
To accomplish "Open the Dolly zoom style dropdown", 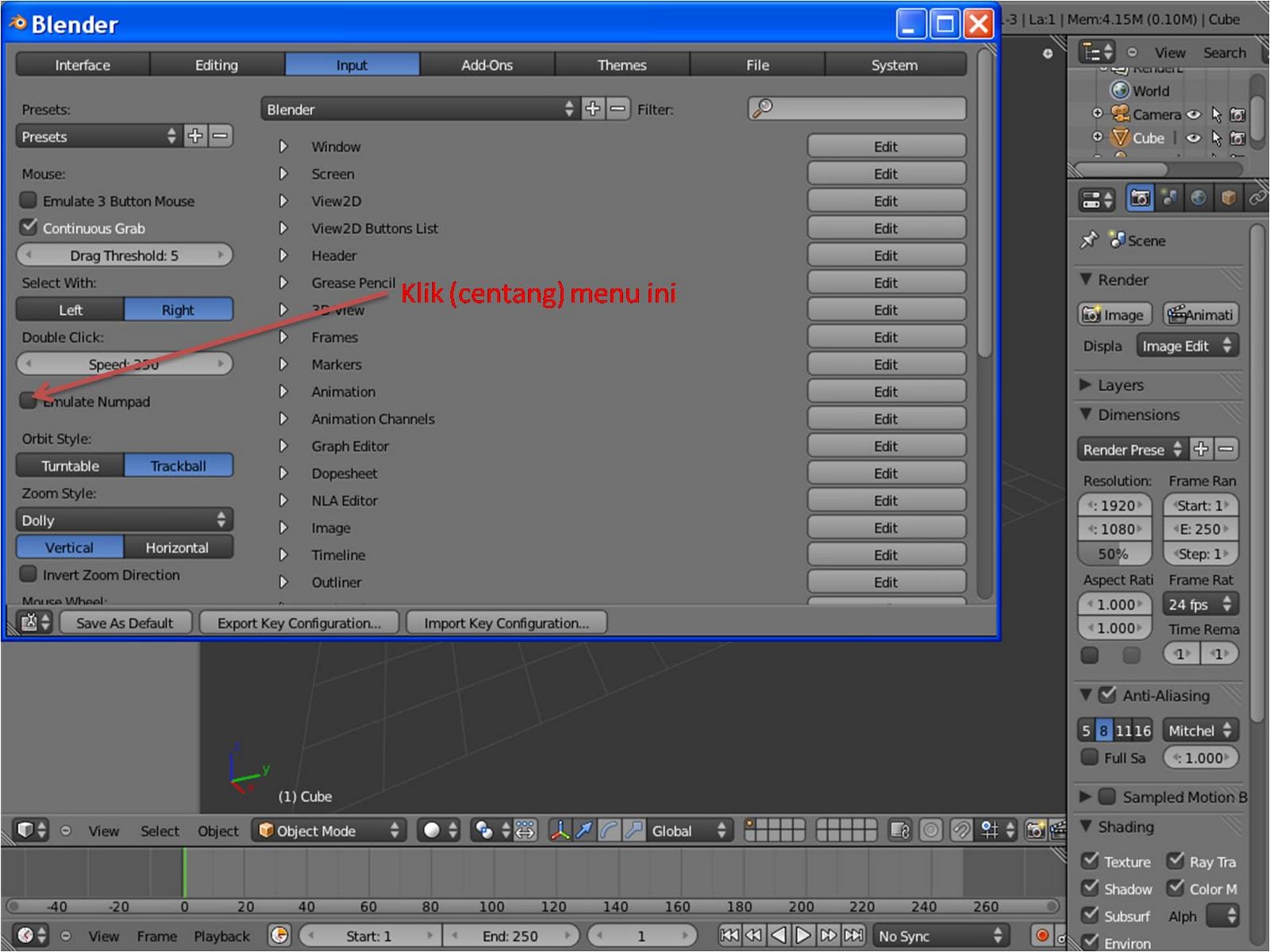I will tap(125, 520).
